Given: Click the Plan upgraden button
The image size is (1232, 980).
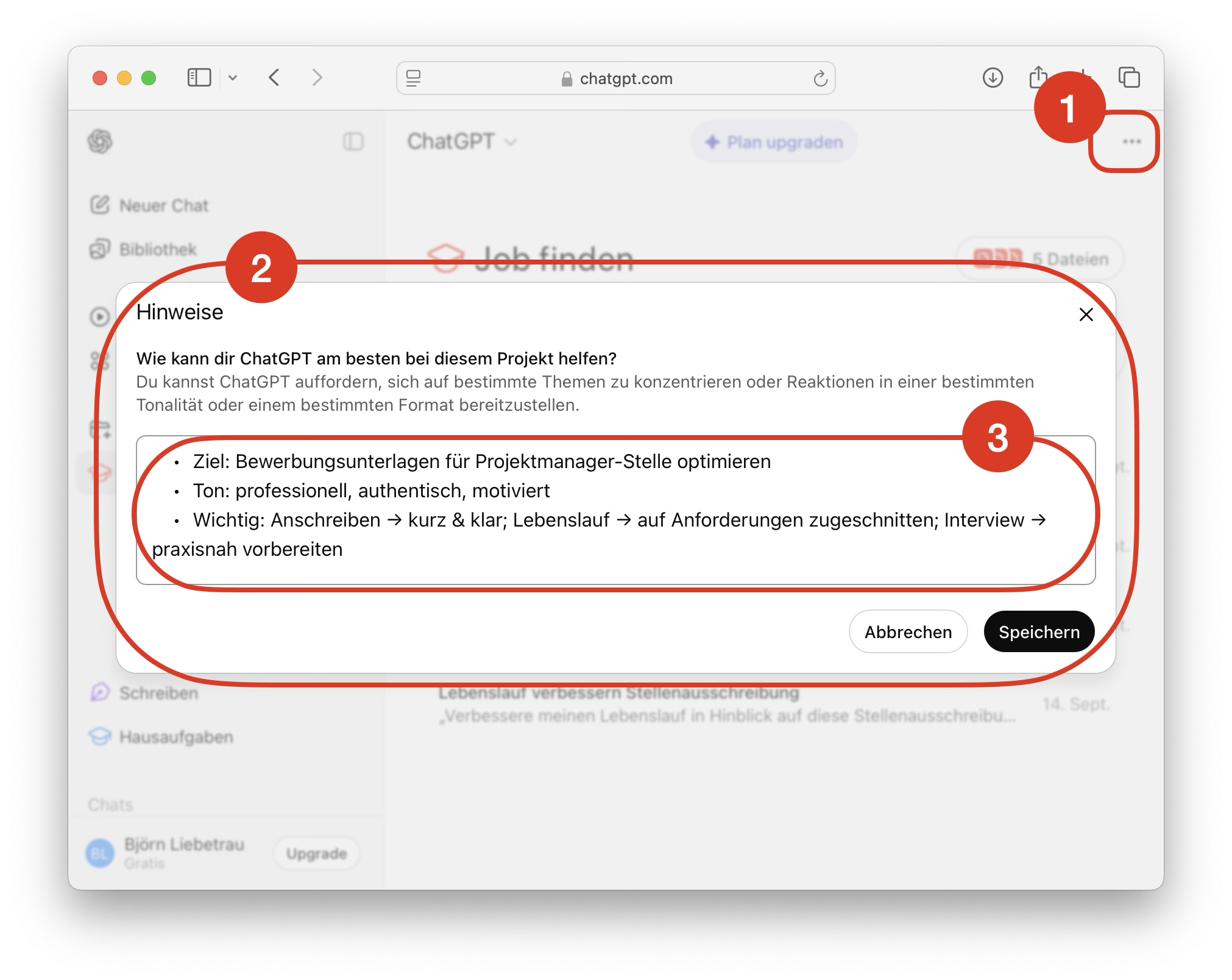Looking at the screenshot, I should pos(774,143).
